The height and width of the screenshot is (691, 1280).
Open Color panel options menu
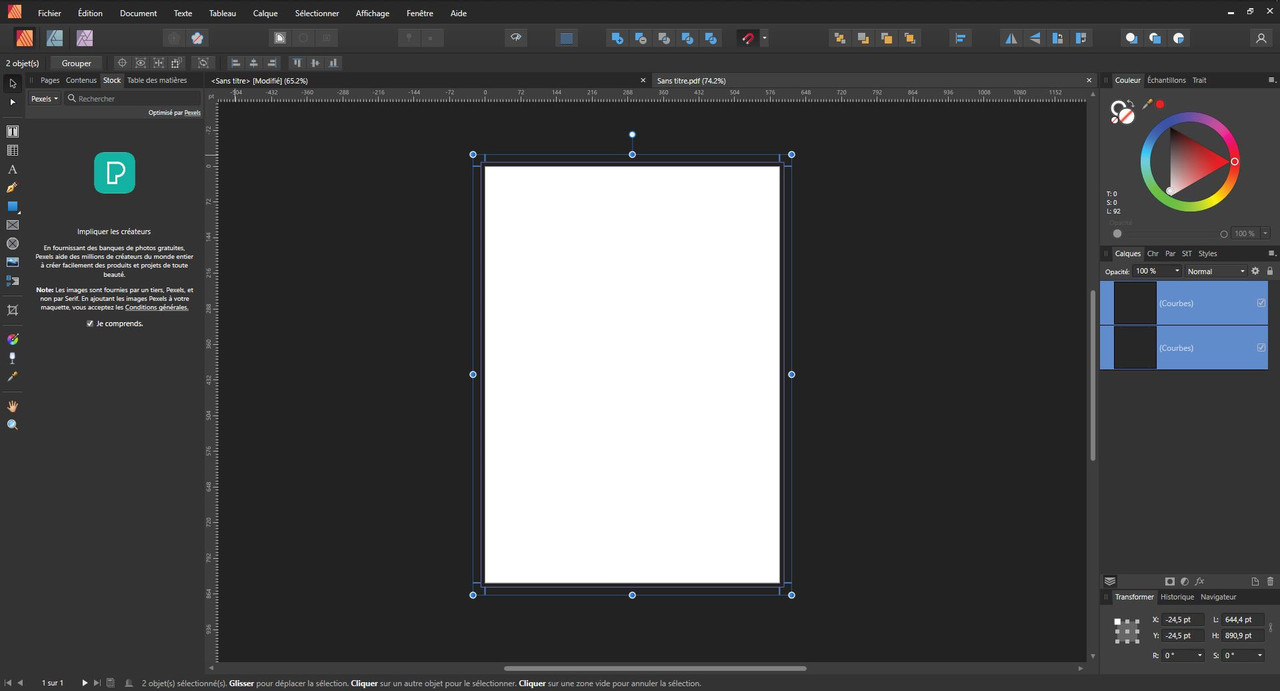[x=1271, y=80]
